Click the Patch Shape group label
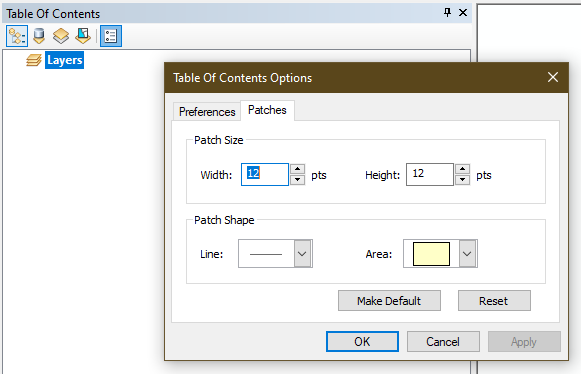The image size is (581, 374). [224, 220]
